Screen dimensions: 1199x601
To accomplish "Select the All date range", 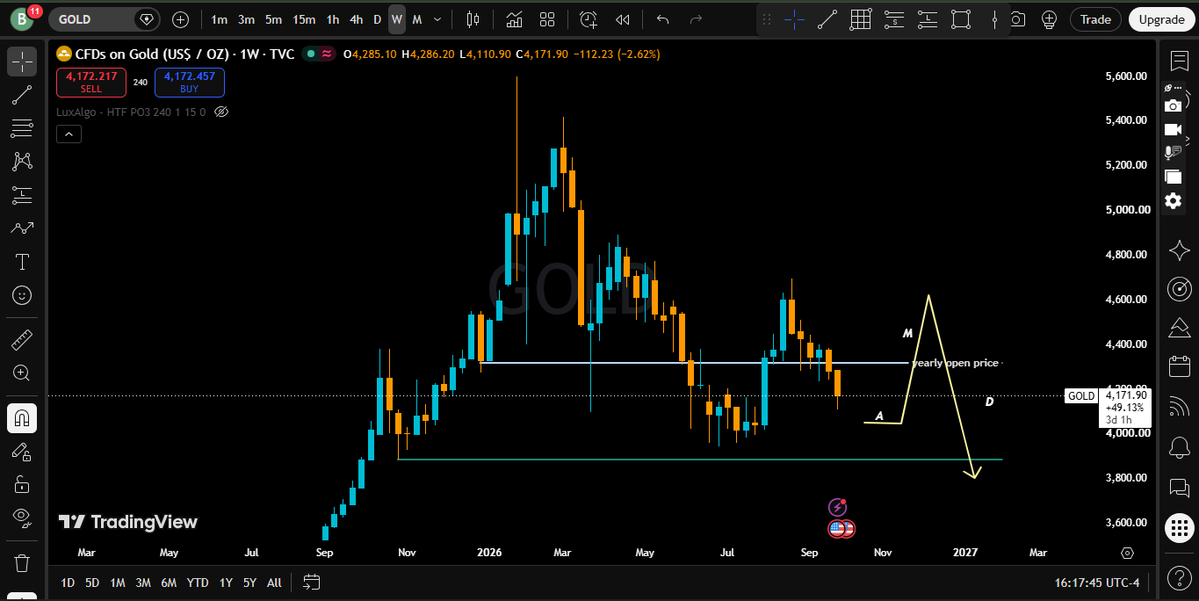I will tap(275, 583).
